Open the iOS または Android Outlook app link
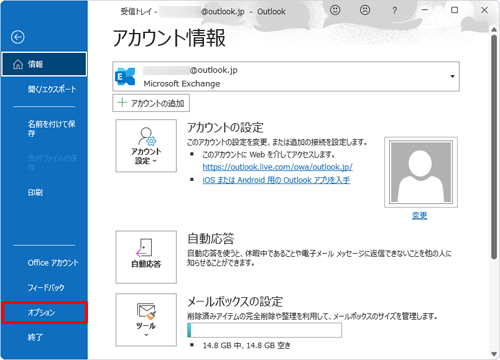 coord(276,180)
